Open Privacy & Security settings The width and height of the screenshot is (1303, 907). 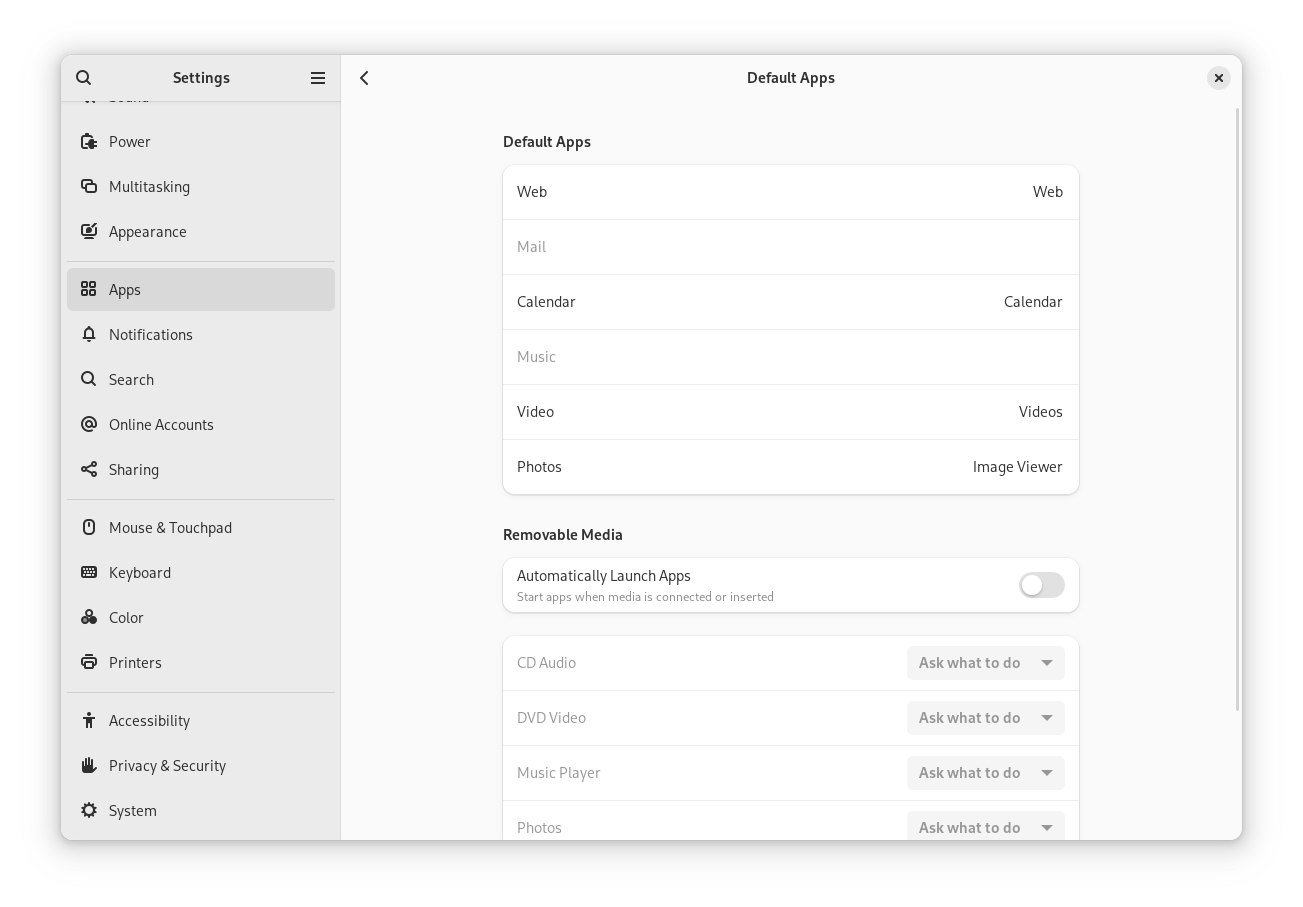coord(167,765)
